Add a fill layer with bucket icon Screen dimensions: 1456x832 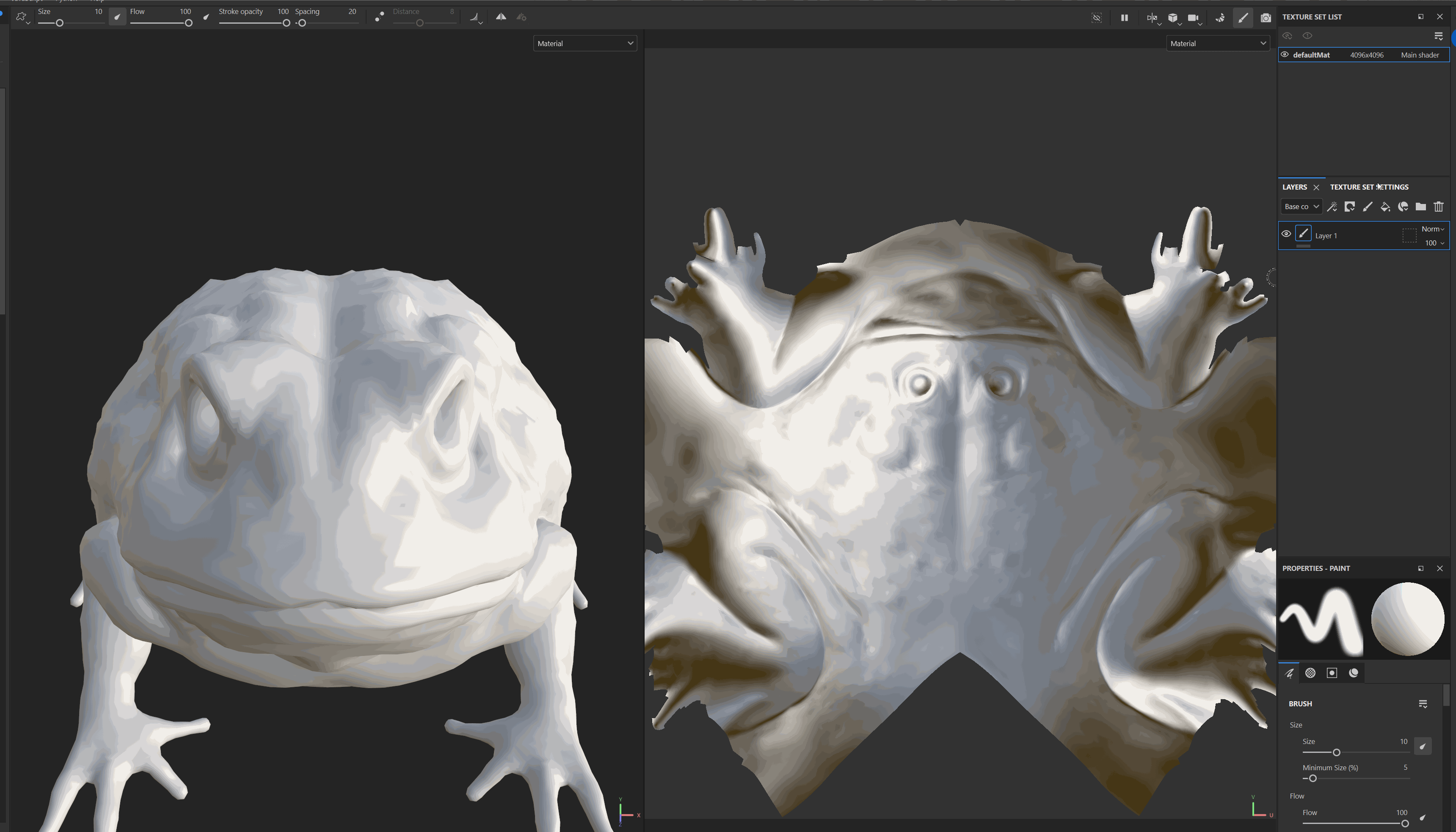tap(1385, 207)
